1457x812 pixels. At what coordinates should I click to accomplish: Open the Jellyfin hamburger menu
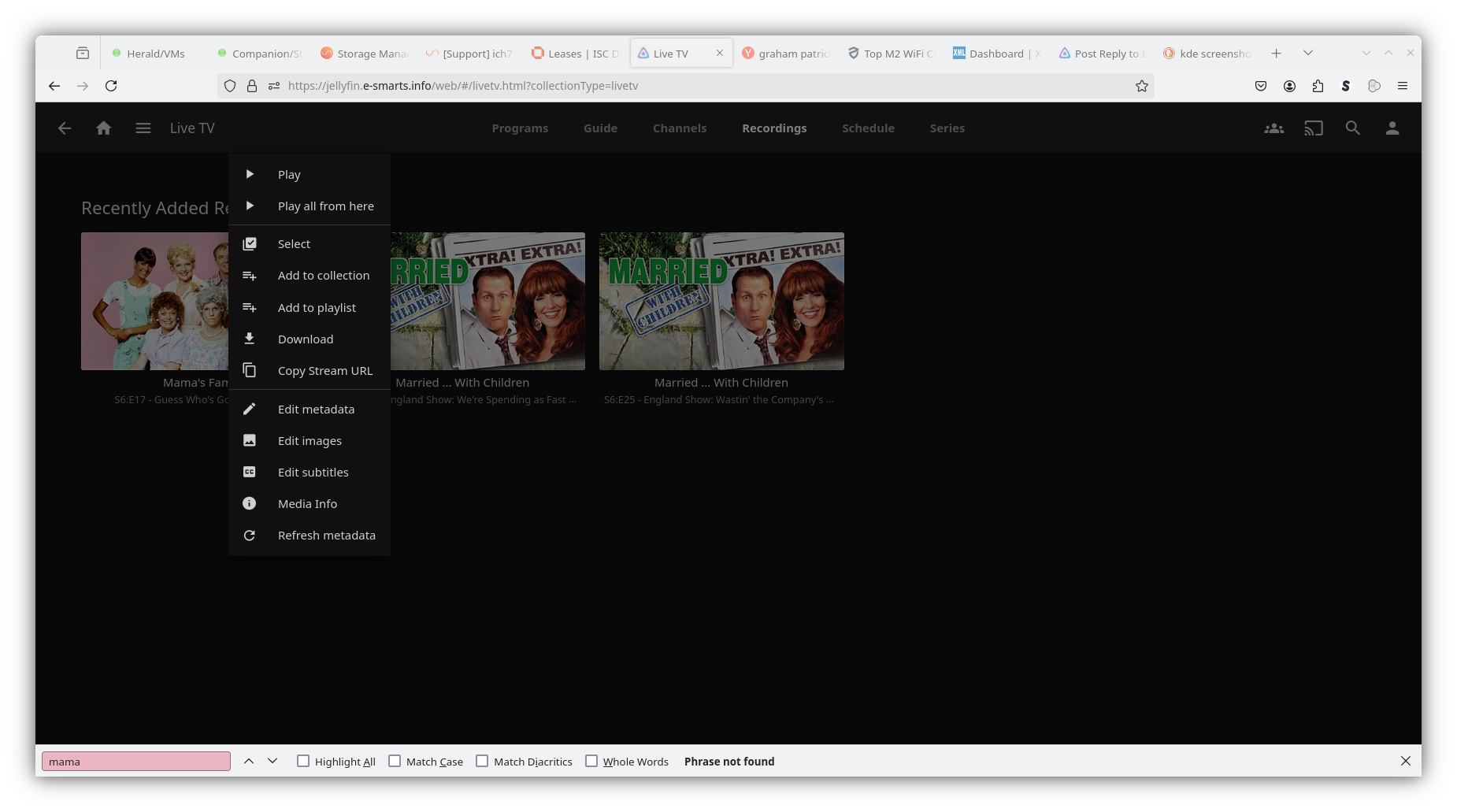143,128
